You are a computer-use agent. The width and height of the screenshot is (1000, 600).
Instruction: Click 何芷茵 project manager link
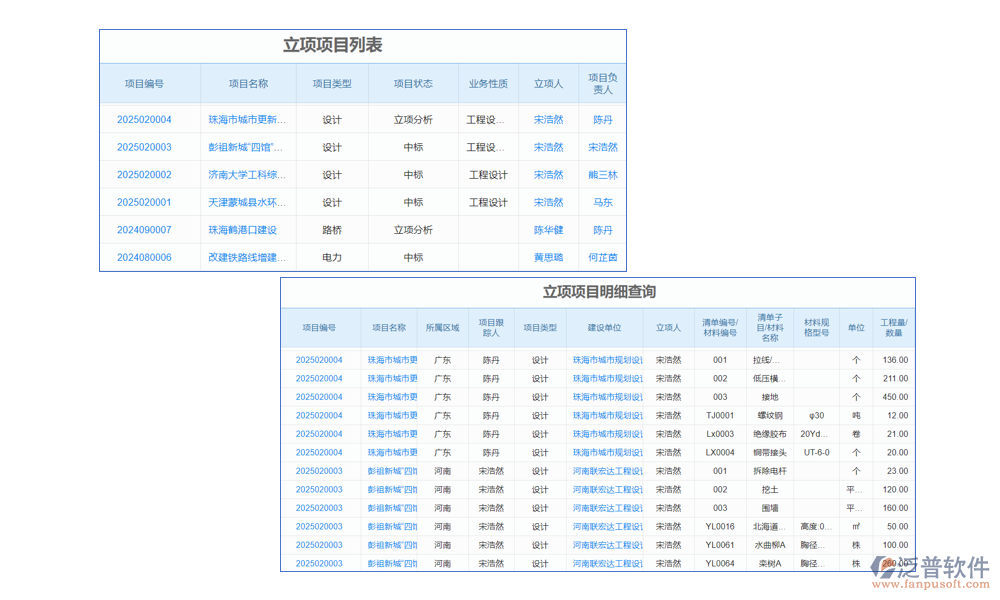coord(602,257)
